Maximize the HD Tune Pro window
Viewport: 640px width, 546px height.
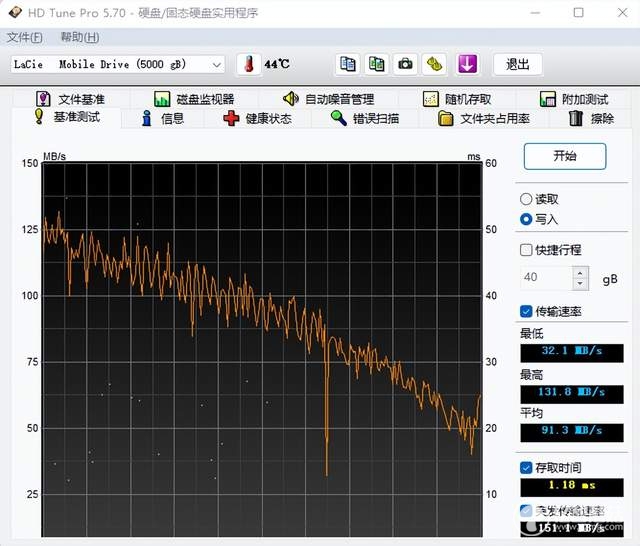(578, 13)
